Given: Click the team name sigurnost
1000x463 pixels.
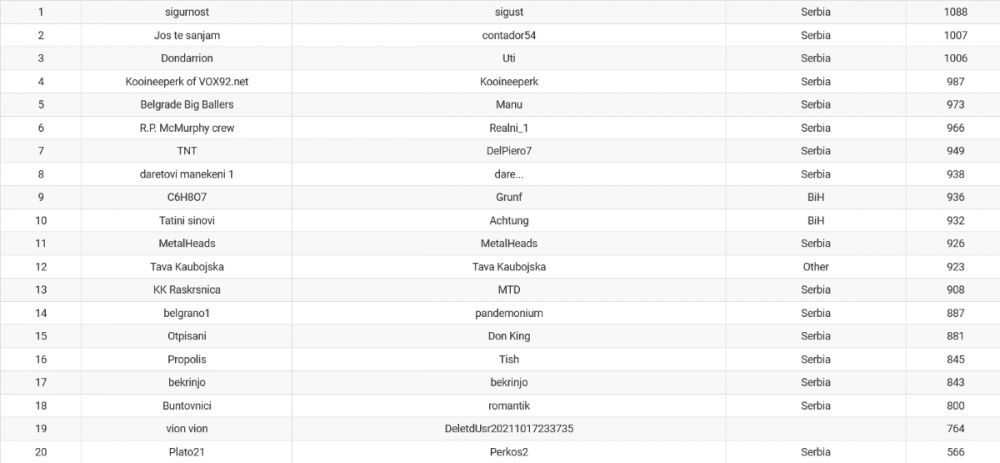Looking at the screenshot, I should coord(187,12).
